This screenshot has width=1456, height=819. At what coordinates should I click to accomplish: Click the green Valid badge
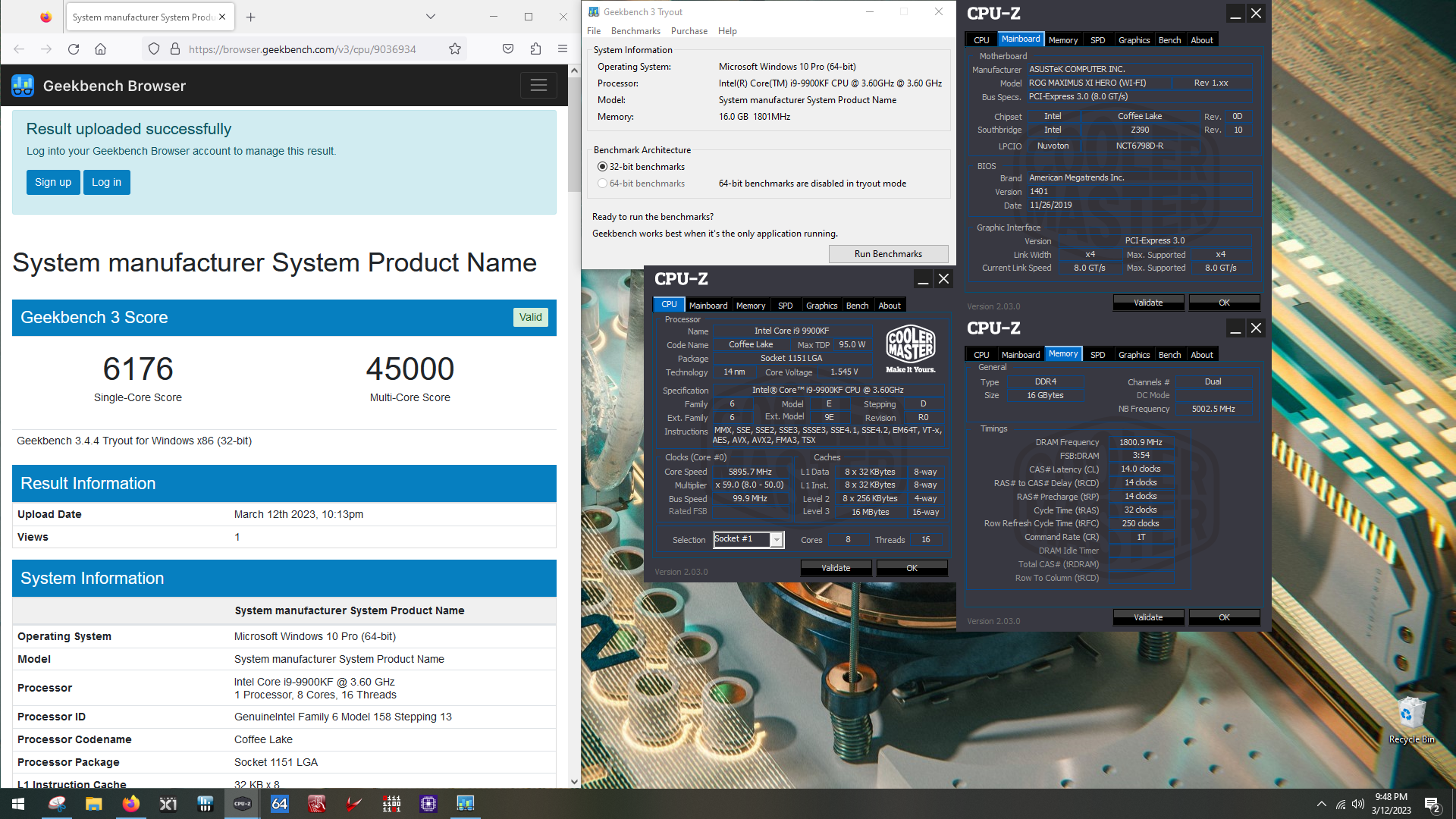point(531,317)
